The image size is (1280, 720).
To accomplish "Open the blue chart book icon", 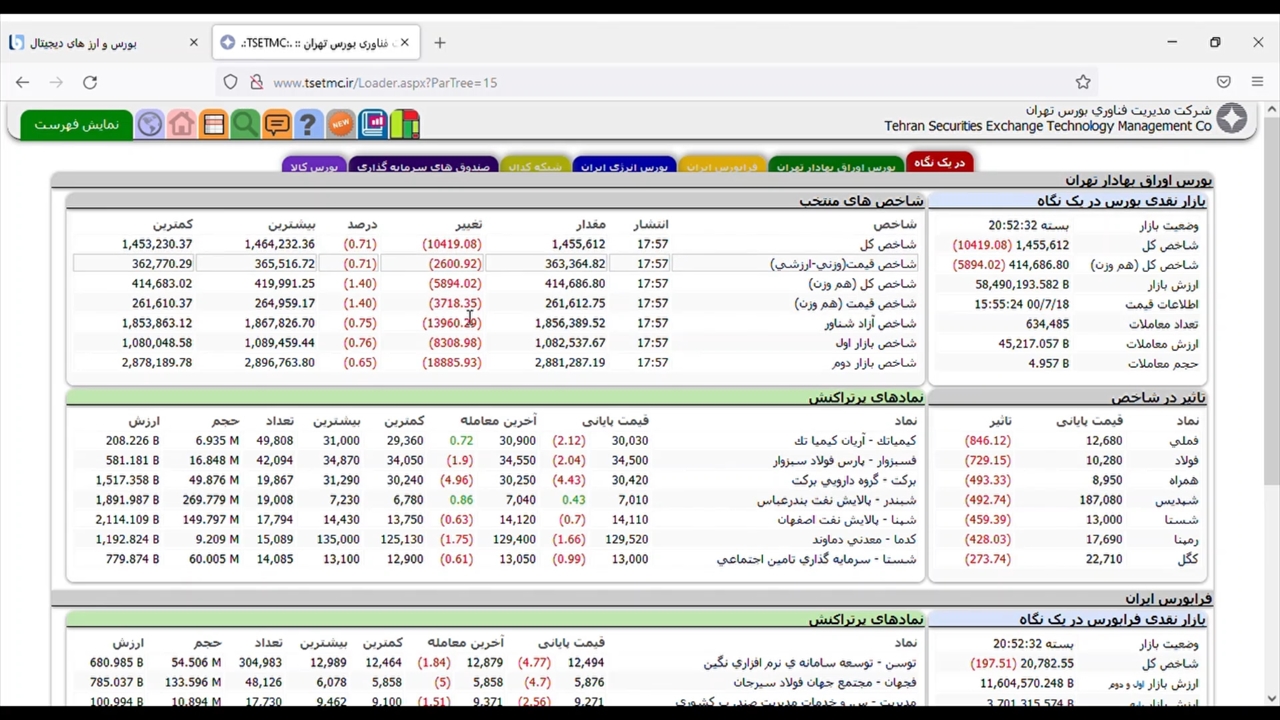I will pyautogui.click(x=373, y=124).
